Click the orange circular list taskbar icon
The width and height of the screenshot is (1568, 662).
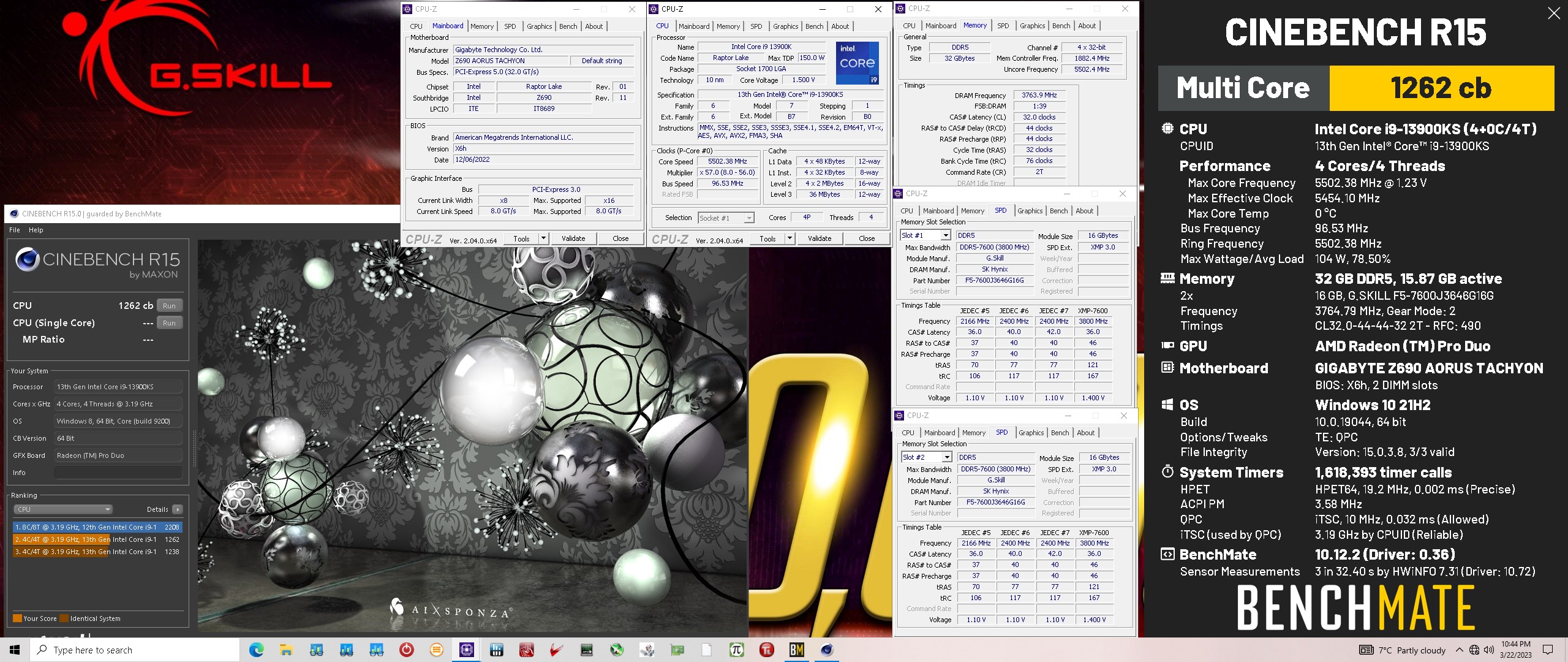(x=436, y=650)
